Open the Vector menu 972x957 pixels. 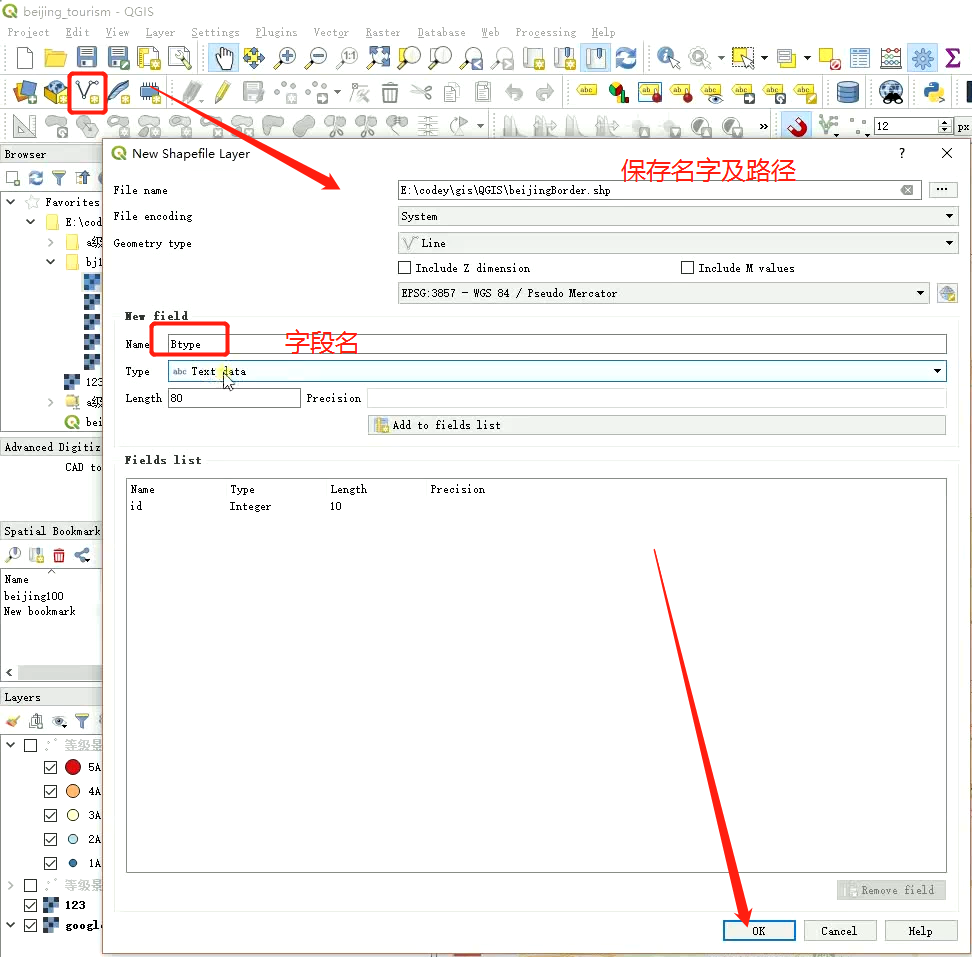[x=331, y=32]
